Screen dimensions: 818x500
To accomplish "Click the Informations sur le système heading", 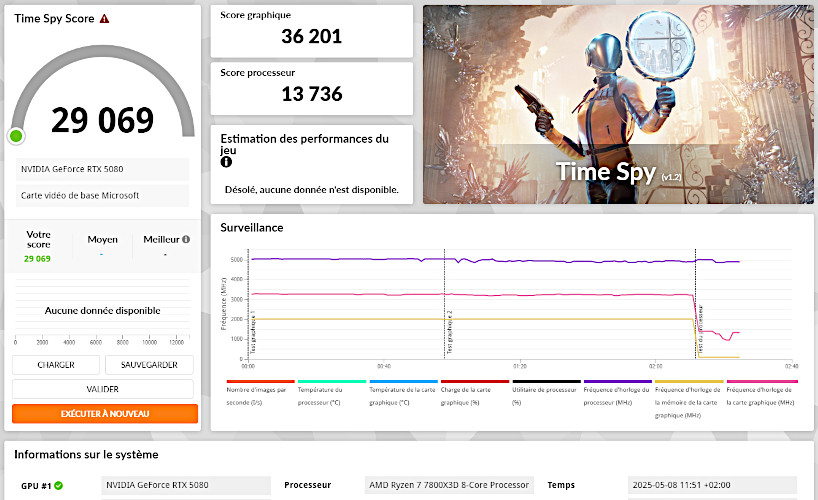I will tap(86, 455).
